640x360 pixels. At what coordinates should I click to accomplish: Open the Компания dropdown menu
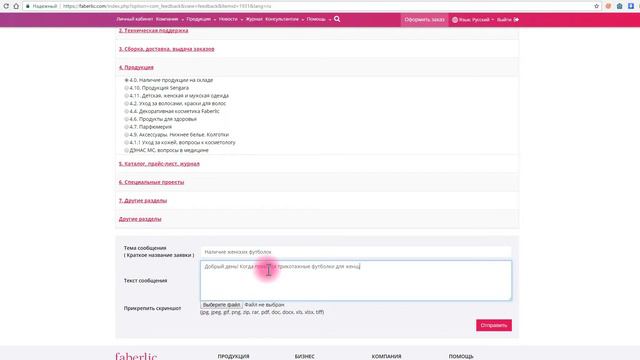(169, 19)
